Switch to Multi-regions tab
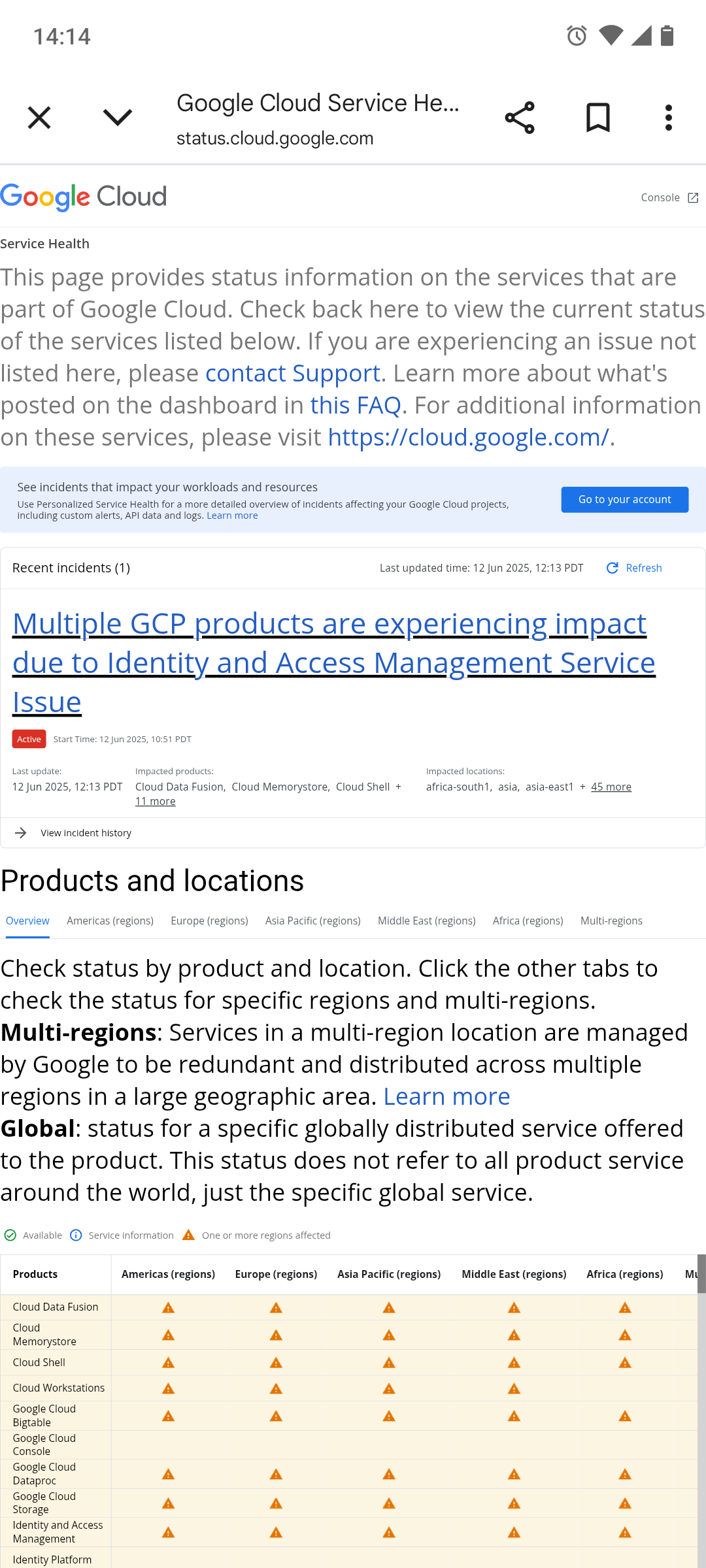 (x=611, y=921)
